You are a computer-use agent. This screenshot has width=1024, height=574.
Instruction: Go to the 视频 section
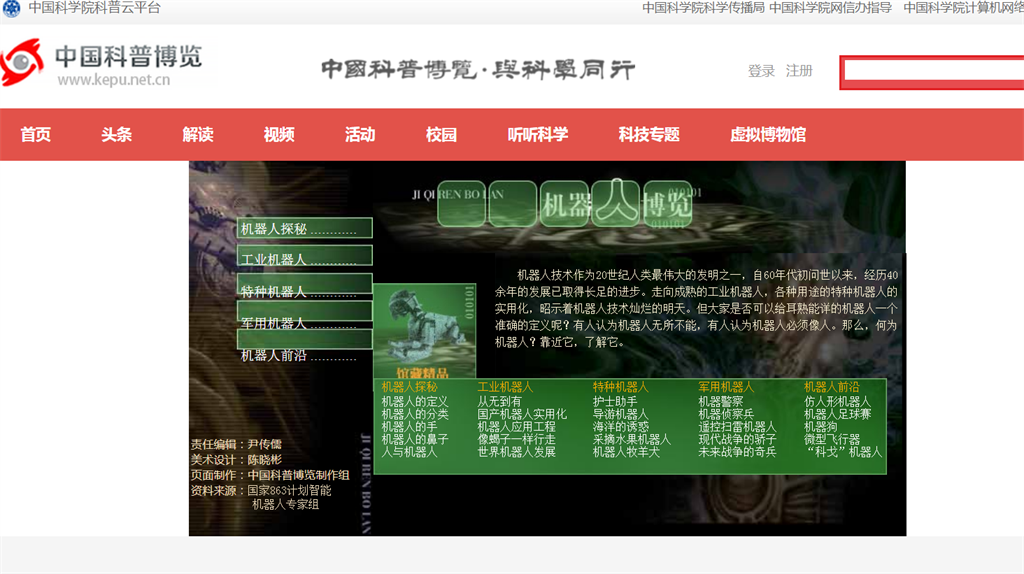pos(279,135)
